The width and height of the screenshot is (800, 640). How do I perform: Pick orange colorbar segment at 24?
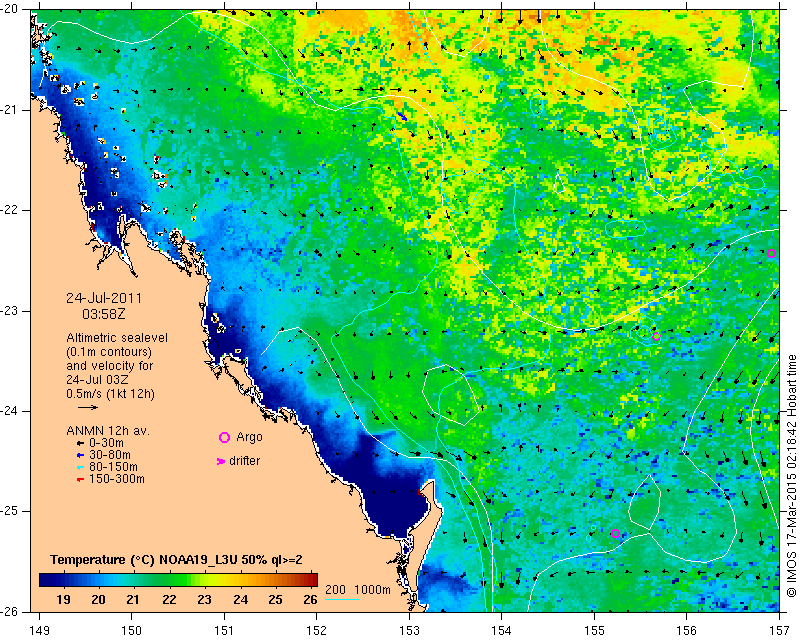click(240, 579)
